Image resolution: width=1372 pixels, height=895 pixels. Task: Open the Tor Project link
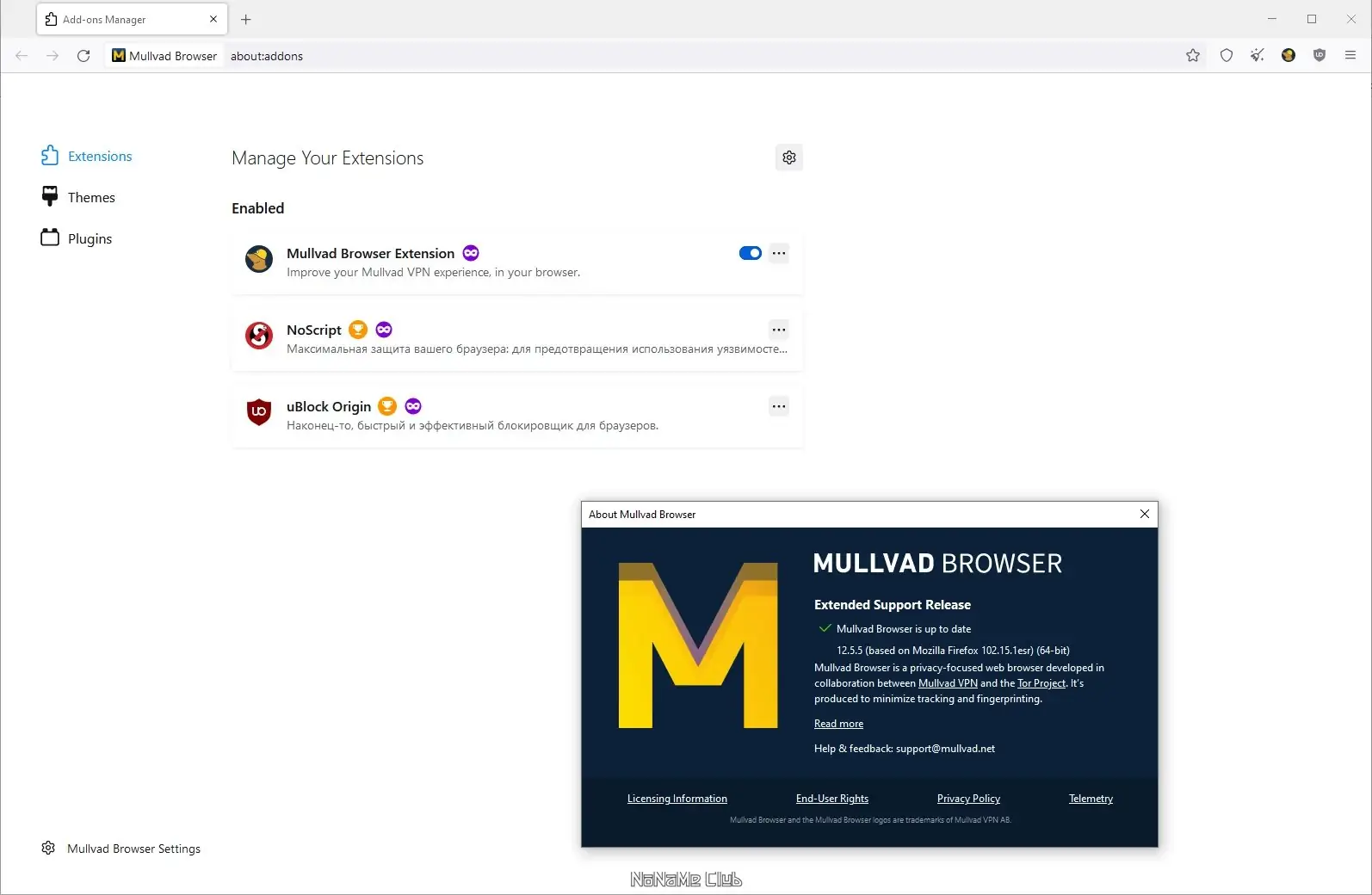(1041, 683)
